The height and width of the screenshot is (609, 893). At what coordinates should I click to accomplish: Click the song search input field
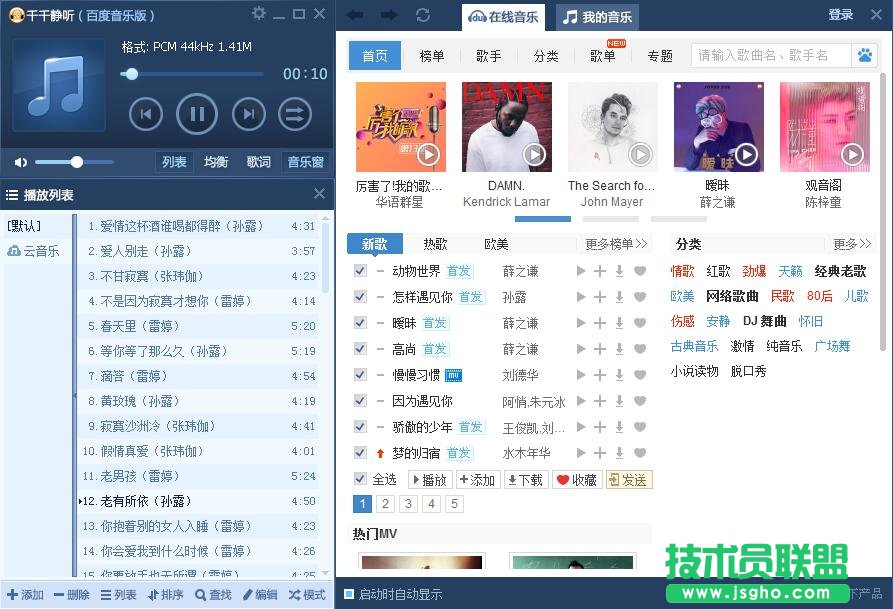point(771,55)
